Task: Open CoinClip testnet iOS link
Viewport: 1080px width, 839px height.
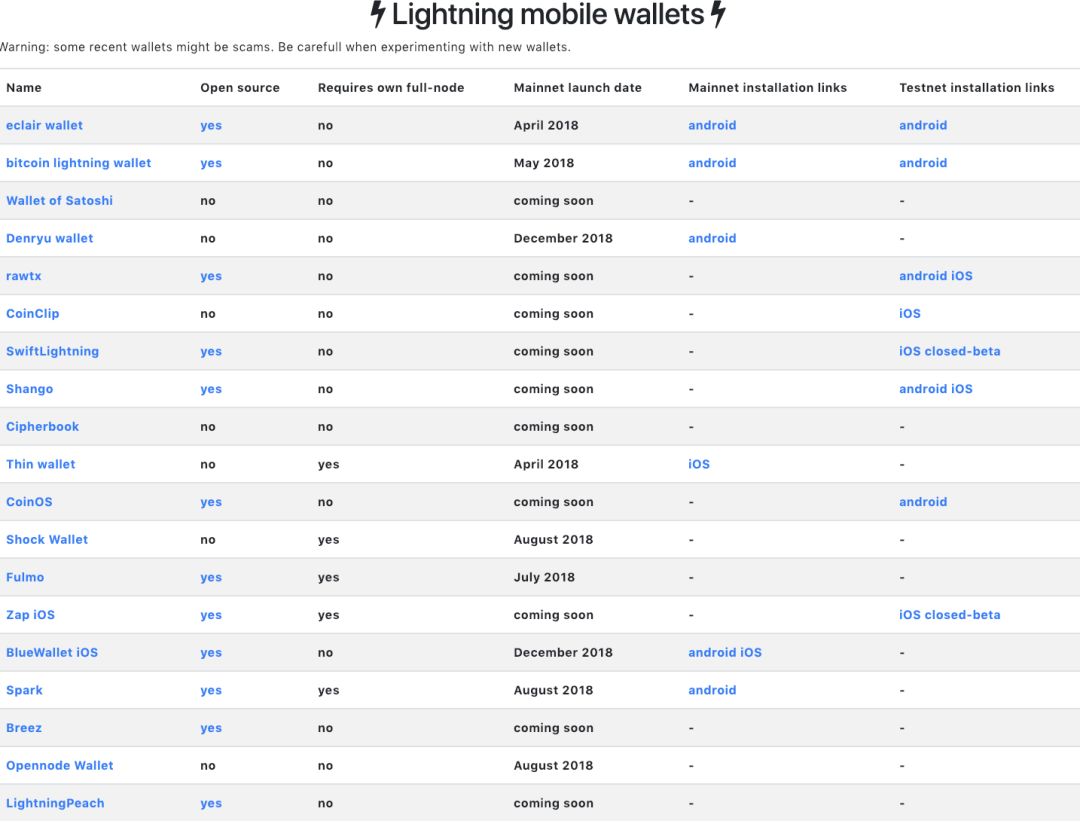Action: pyautogui.click(x=910, y=313)
